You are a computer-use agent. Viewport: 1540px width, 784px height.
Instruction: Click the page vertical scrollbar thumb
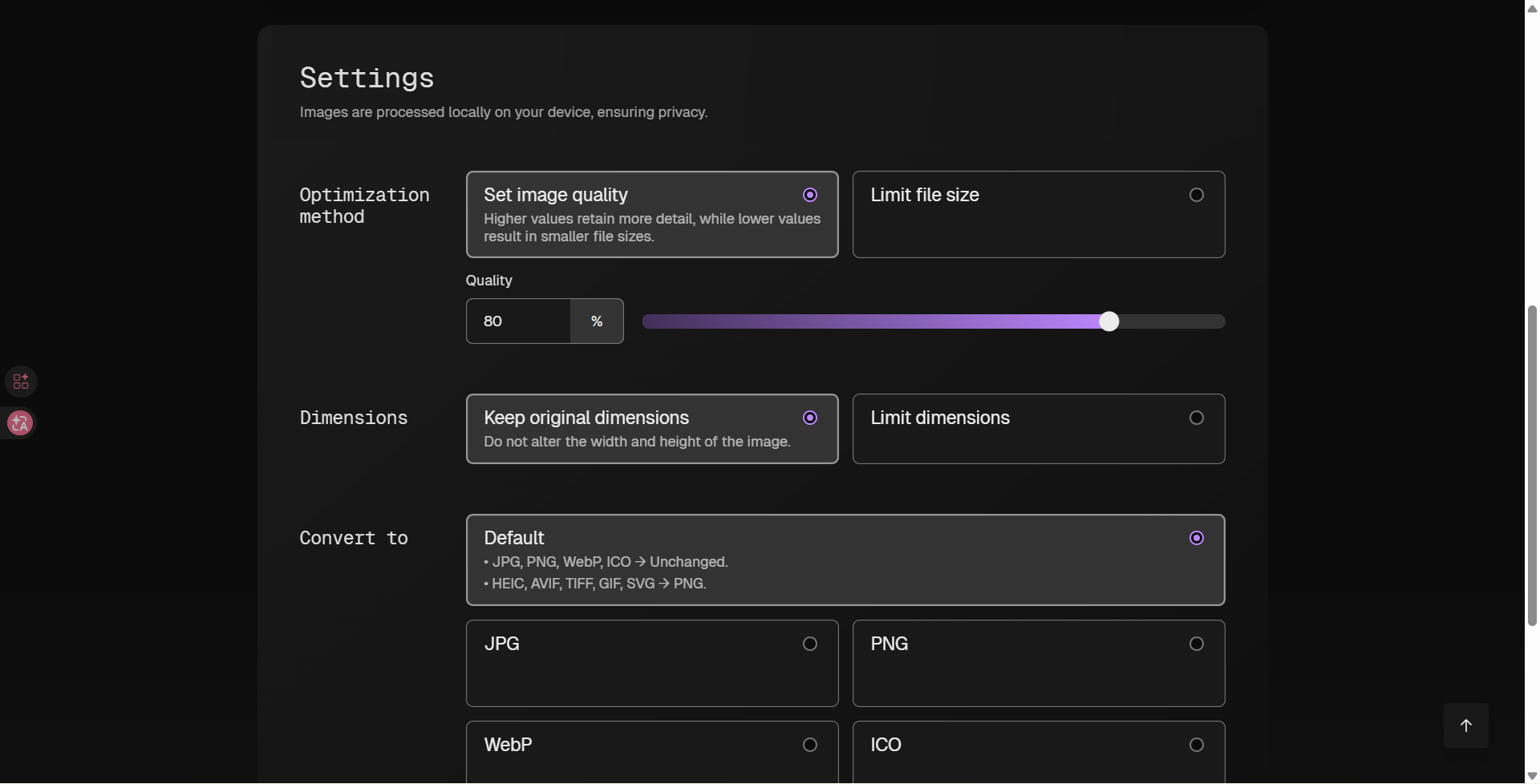1532,465
